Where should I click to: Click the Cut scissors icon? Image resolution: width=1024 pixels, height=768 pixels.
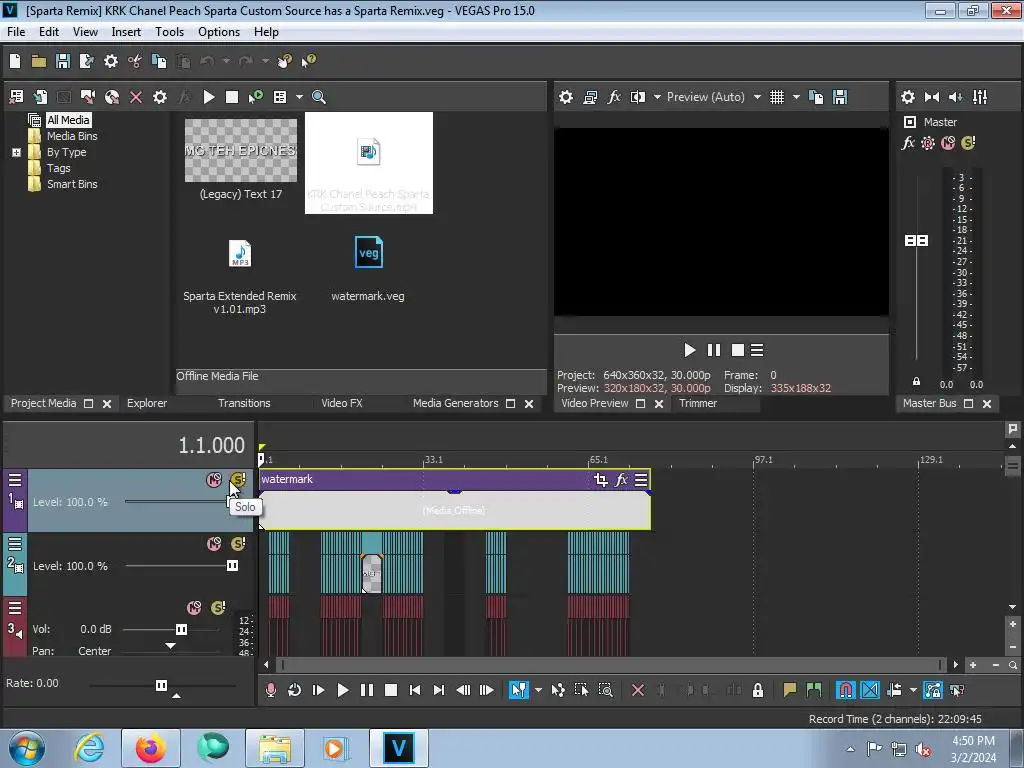pyautogui.click(x=135, y=61)
